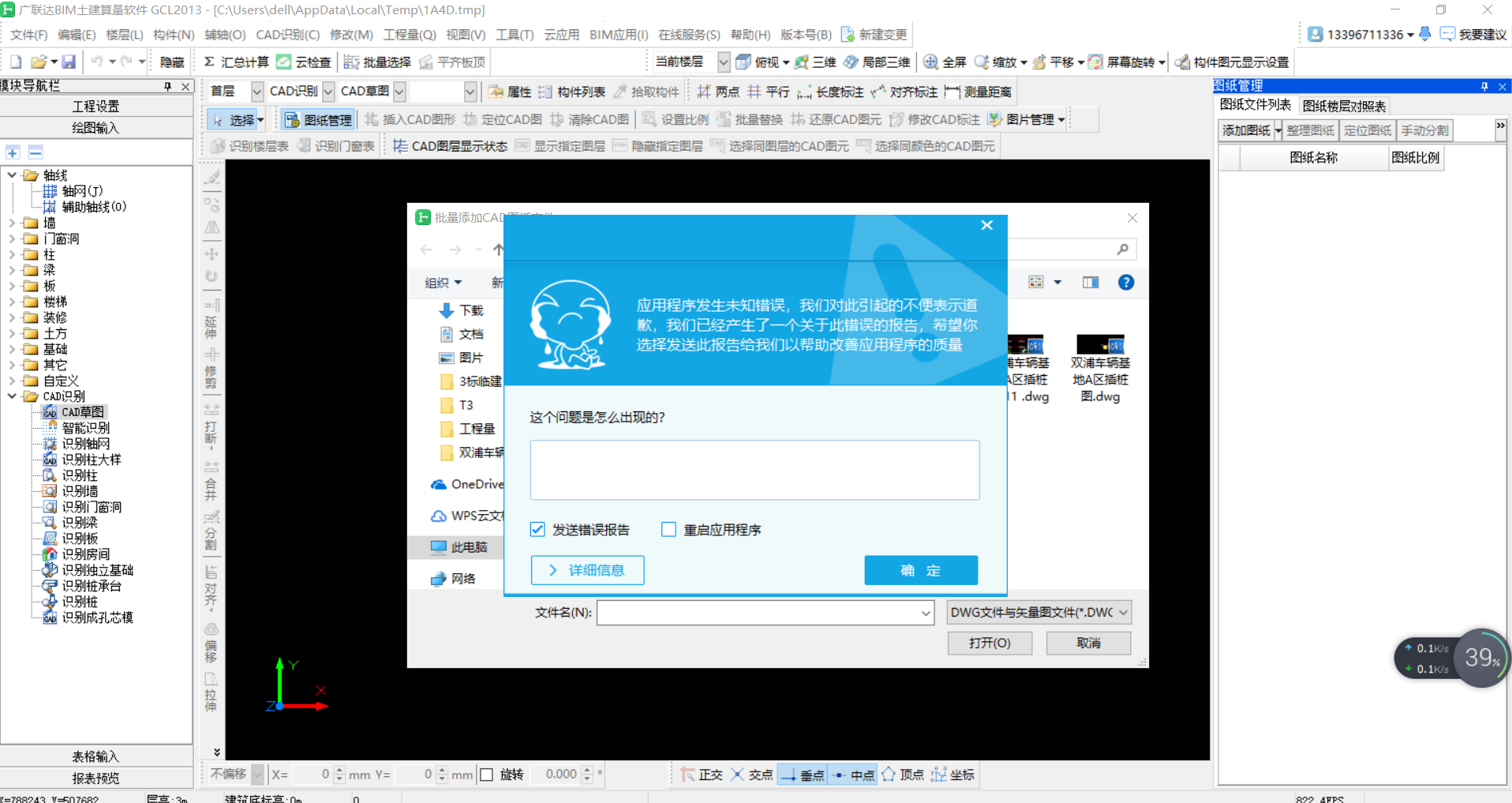The width and height of the screenshot is (1512, 803).
Task: Expand 详细信息 details in error dialog
Action: click(587, 570)
